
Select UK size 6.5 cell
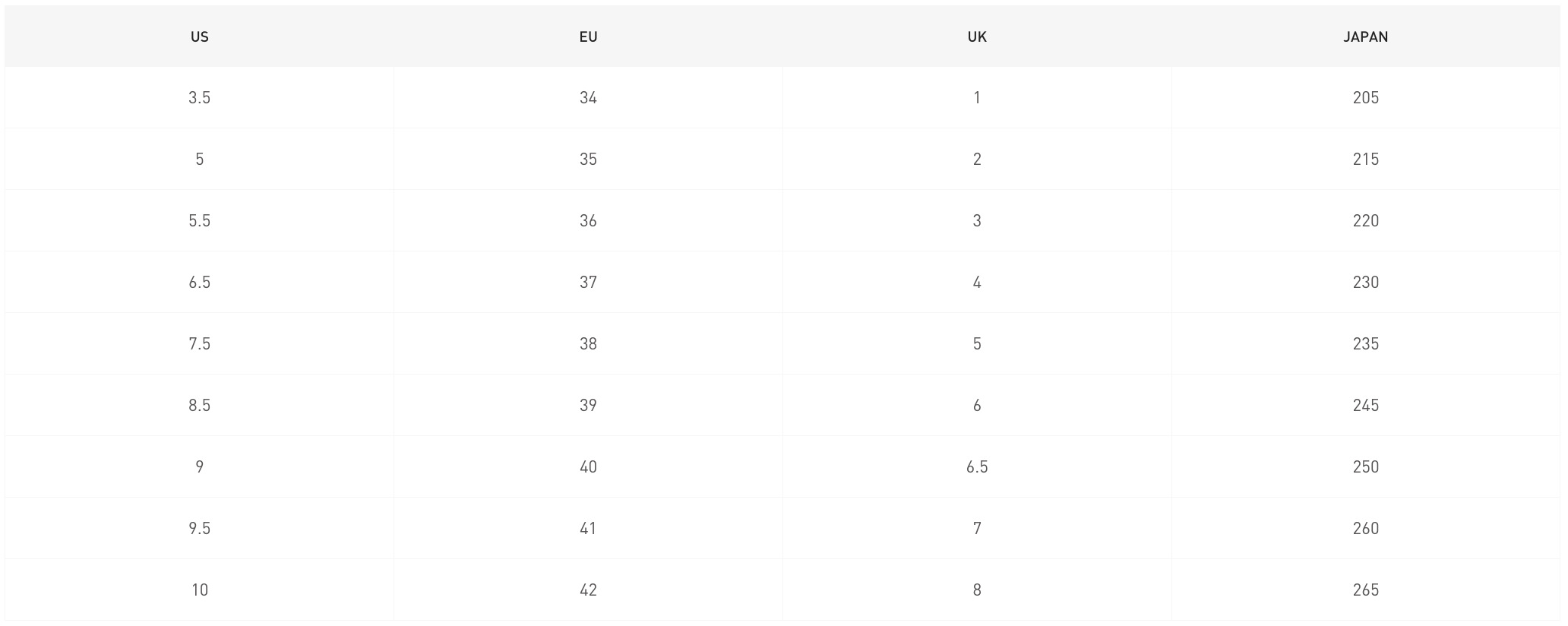click(x=977, y=467)
